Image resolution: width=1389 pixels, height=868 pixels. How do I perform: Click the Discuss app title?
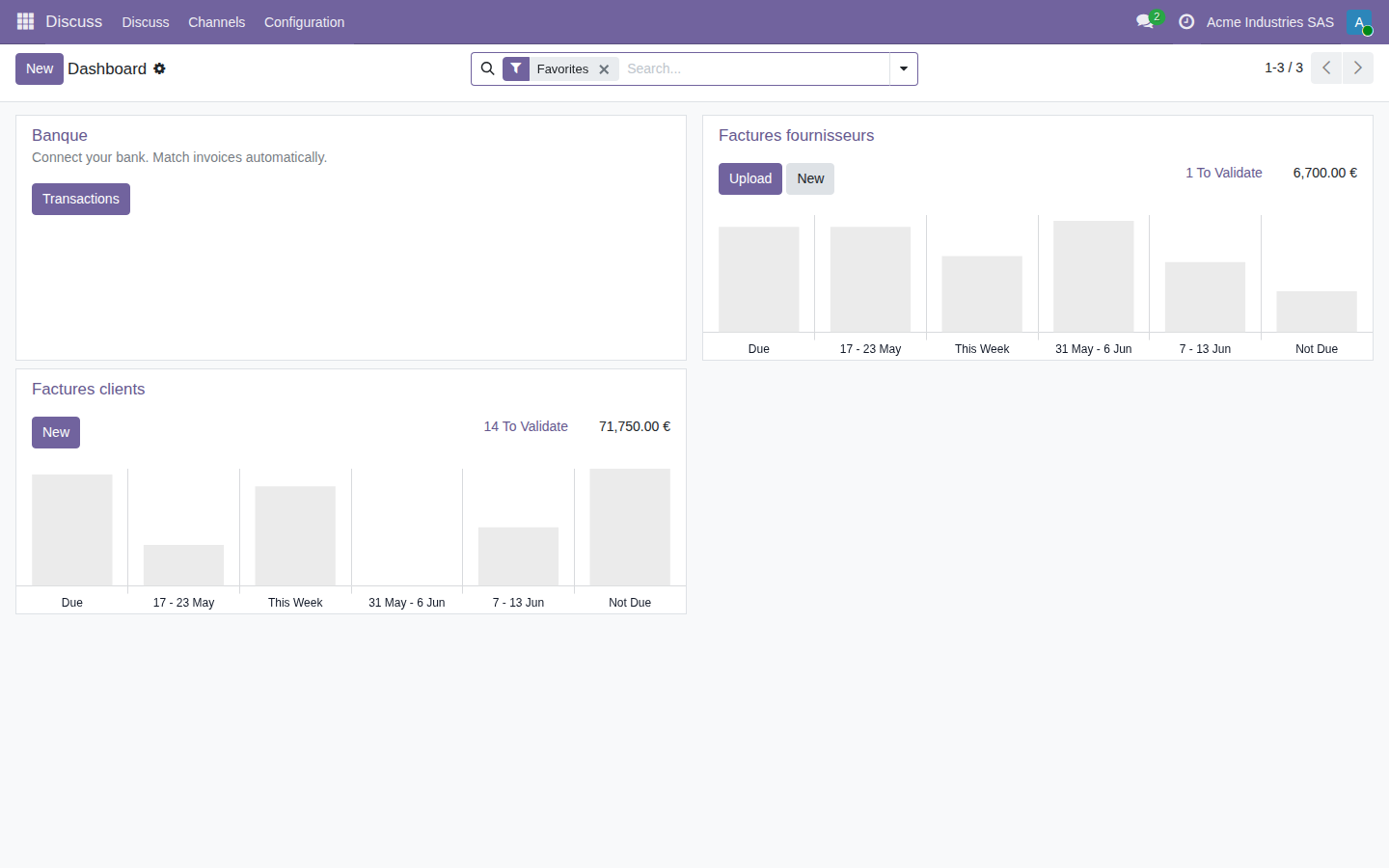(73, 21)
